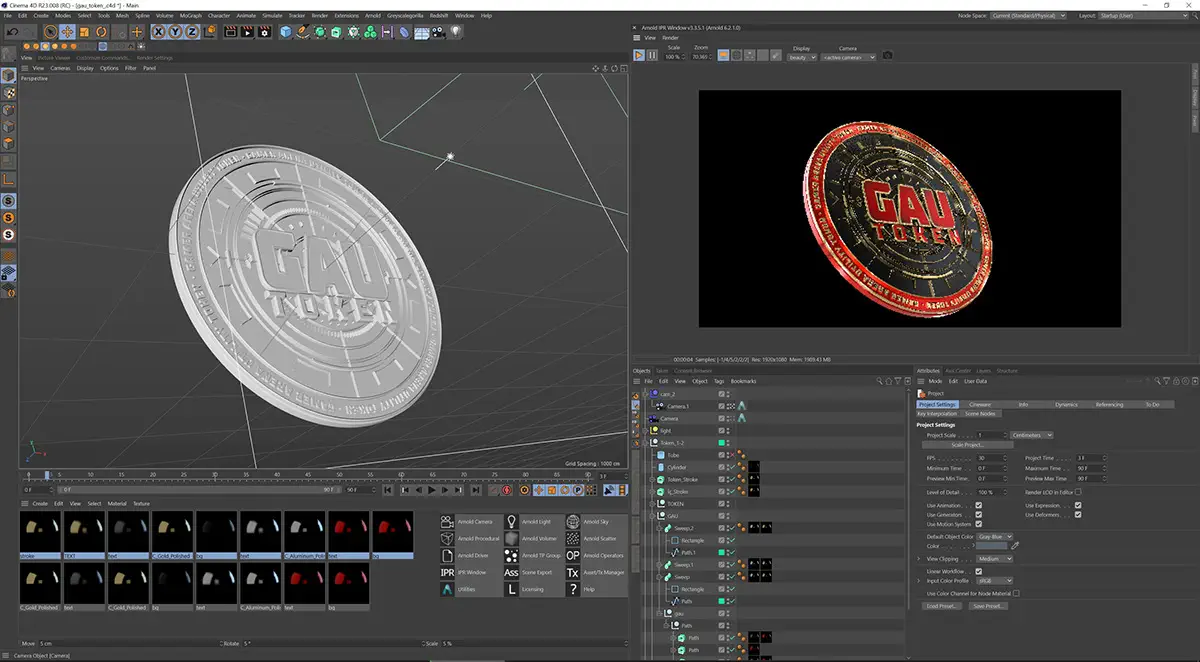Click the Camera object icon in the top toolbar
Image resolution: width=1200 pixels, height=662 pixels.
[x=438, y=32]
